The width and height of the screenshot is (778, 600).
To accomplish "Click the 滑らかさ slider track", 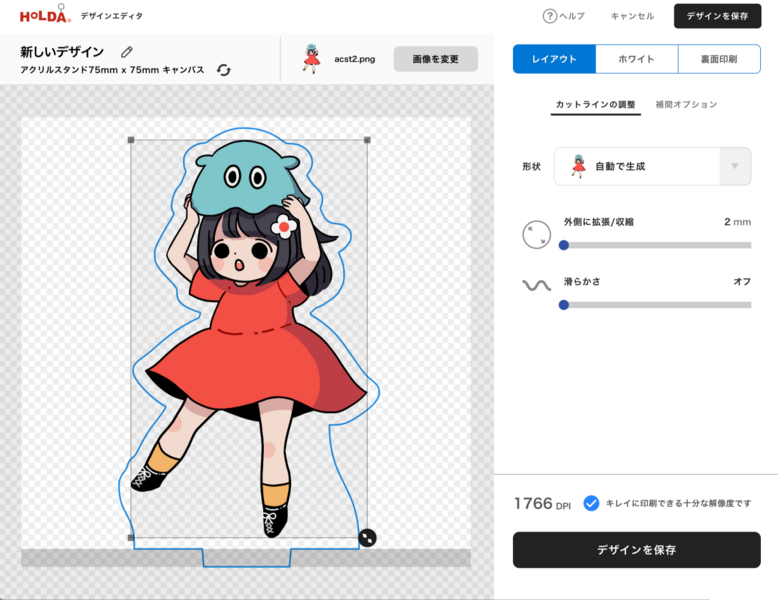I will point(655,305).
